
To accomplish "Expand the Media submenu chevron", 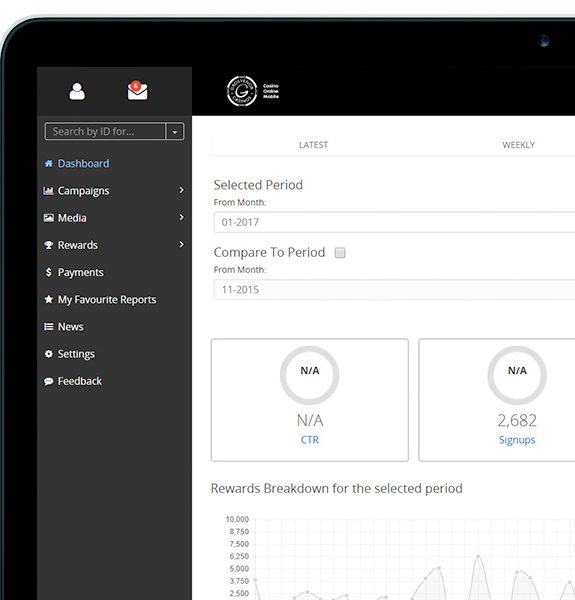I will click(181, 217).
